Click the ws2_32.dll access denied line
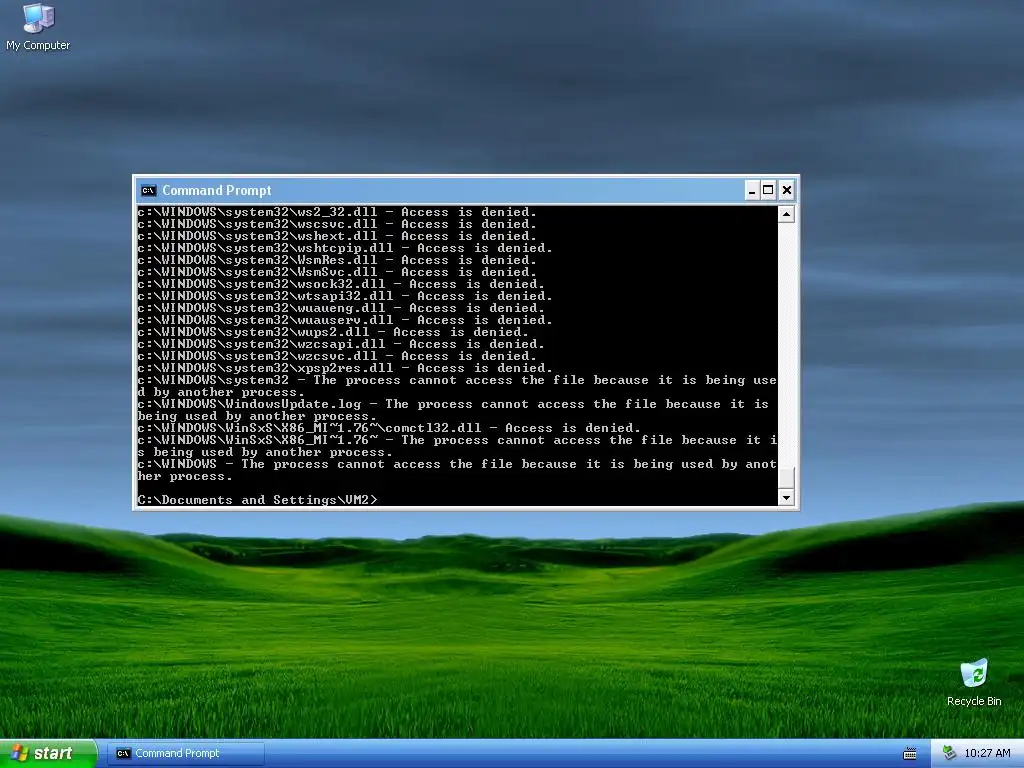Screen dimensions: 1024x768 tap(337, 212)
